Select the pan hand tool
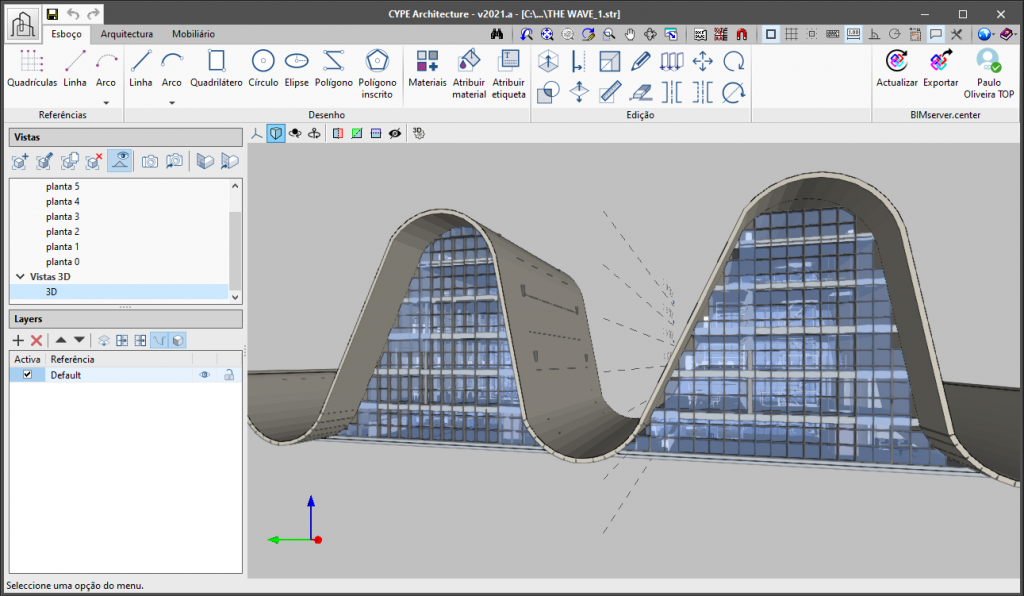The width and height of the screenshot is (1024, 596). (630, 34)
